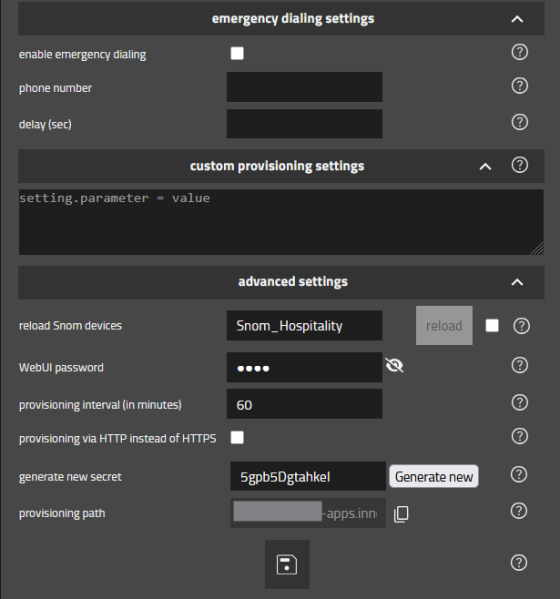Tick the checkbox next to reload button
This screenshot has height=599, width=560.
click(x=492, y=326)
